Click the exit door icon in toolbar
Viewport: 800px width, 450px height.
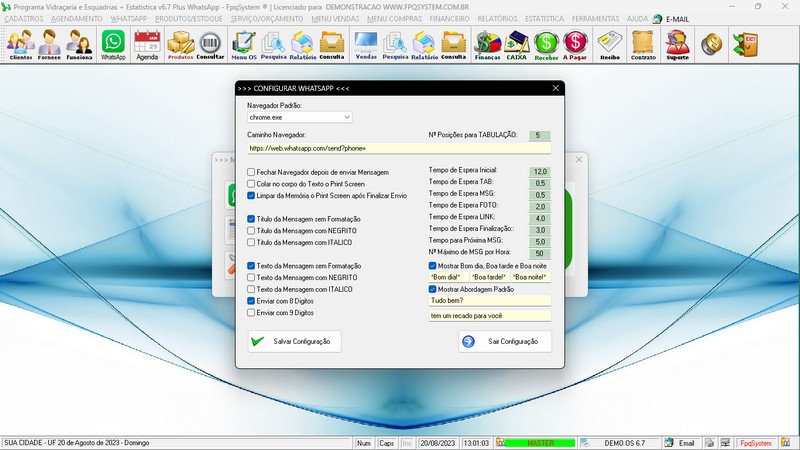click(745, 44)
